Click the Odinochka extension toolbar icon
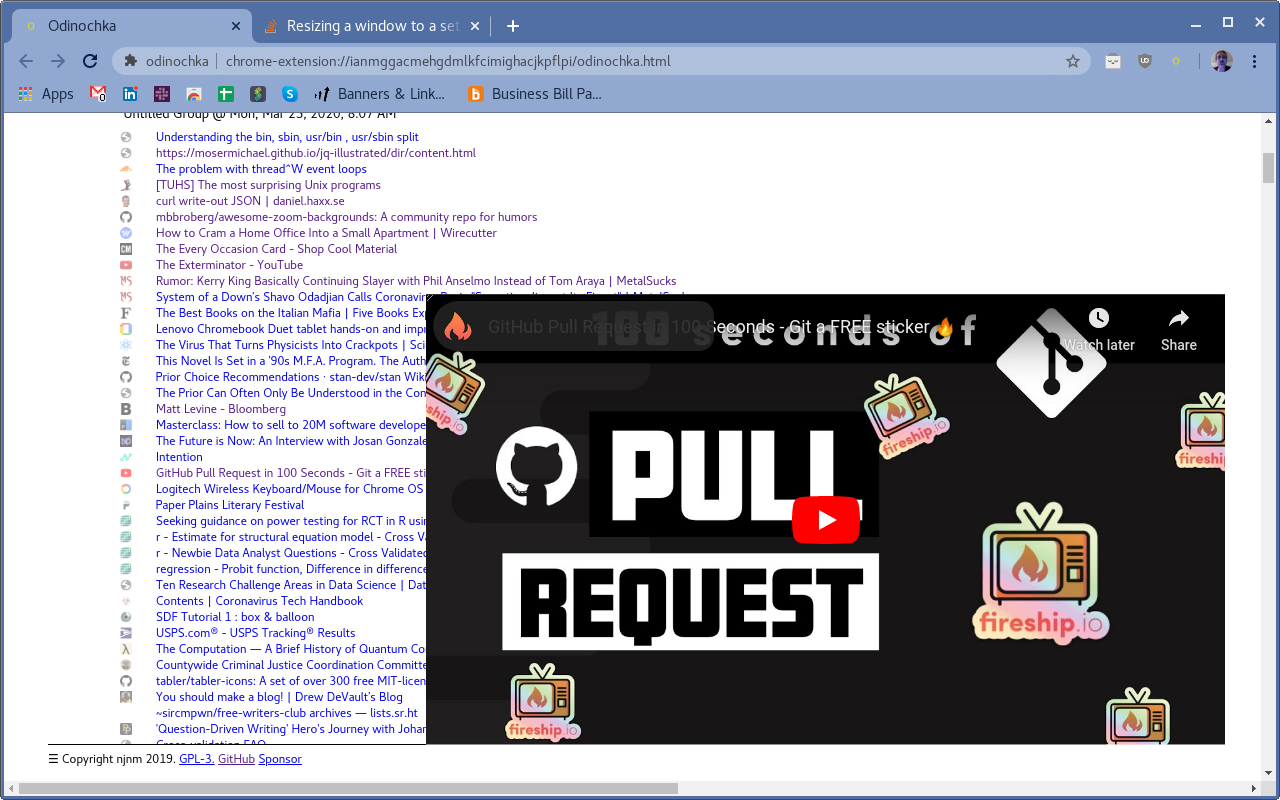The height and width of the screenshot is (800, 1280). pos(1176,61)
